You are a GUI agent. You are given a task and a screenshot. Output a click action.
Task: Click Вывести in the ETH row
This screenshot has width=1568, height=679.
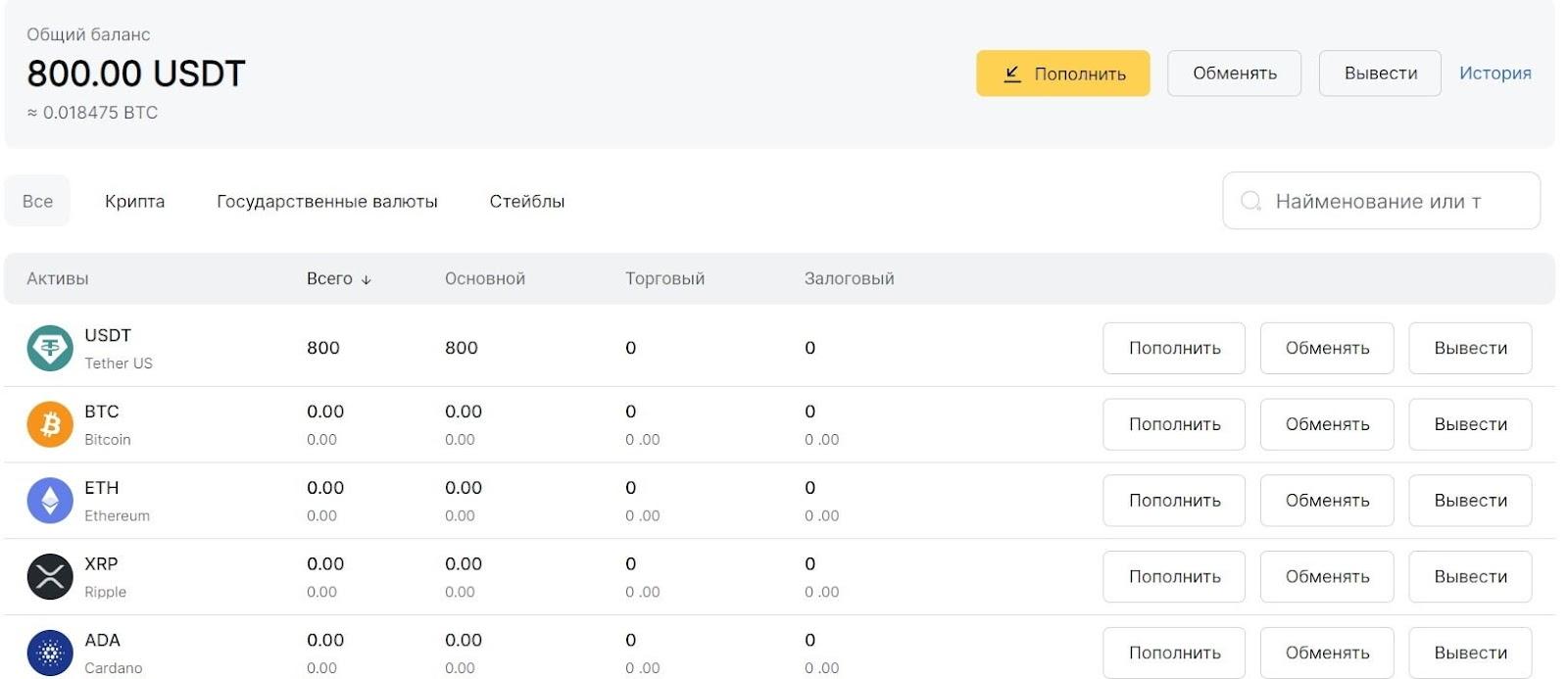click(x=1470, y=501)
